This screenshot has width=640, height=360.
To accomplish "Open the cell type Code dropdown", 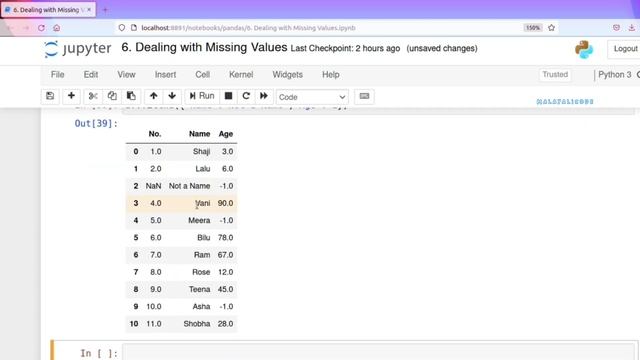I will [x=312, y=97].
